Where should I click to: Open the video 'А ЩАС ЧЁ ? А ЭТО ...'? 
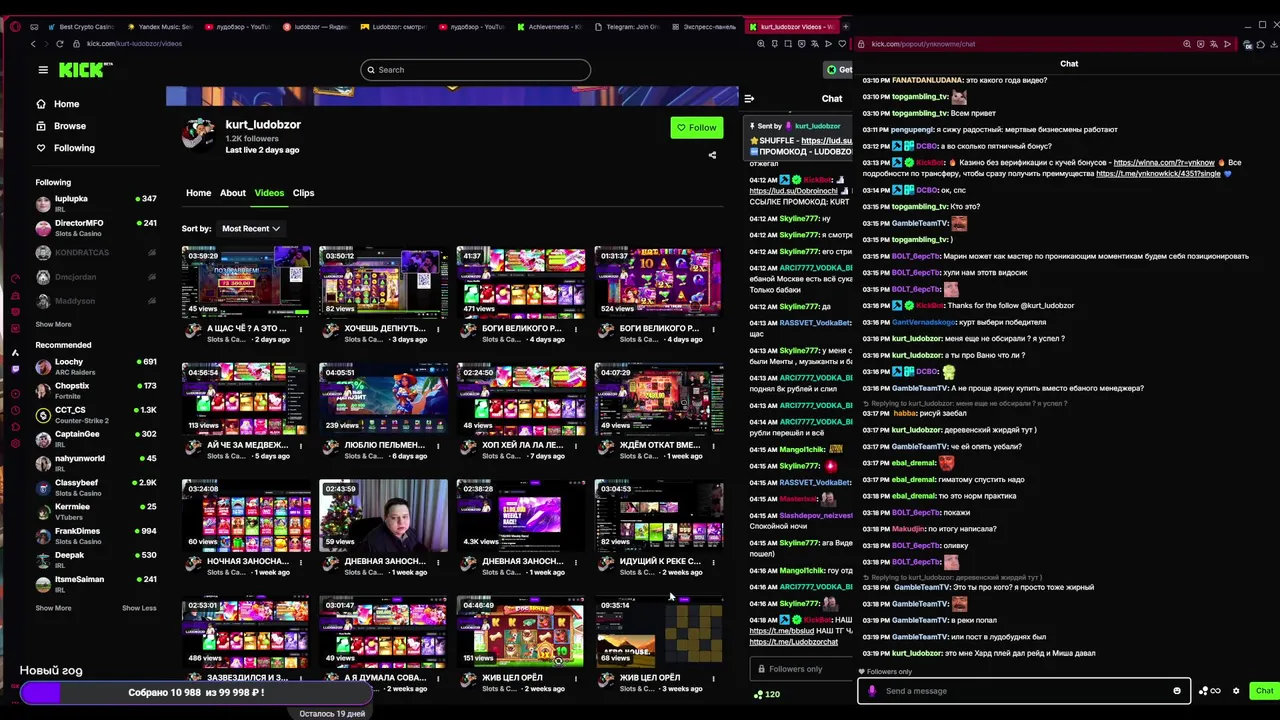point(246,281)
